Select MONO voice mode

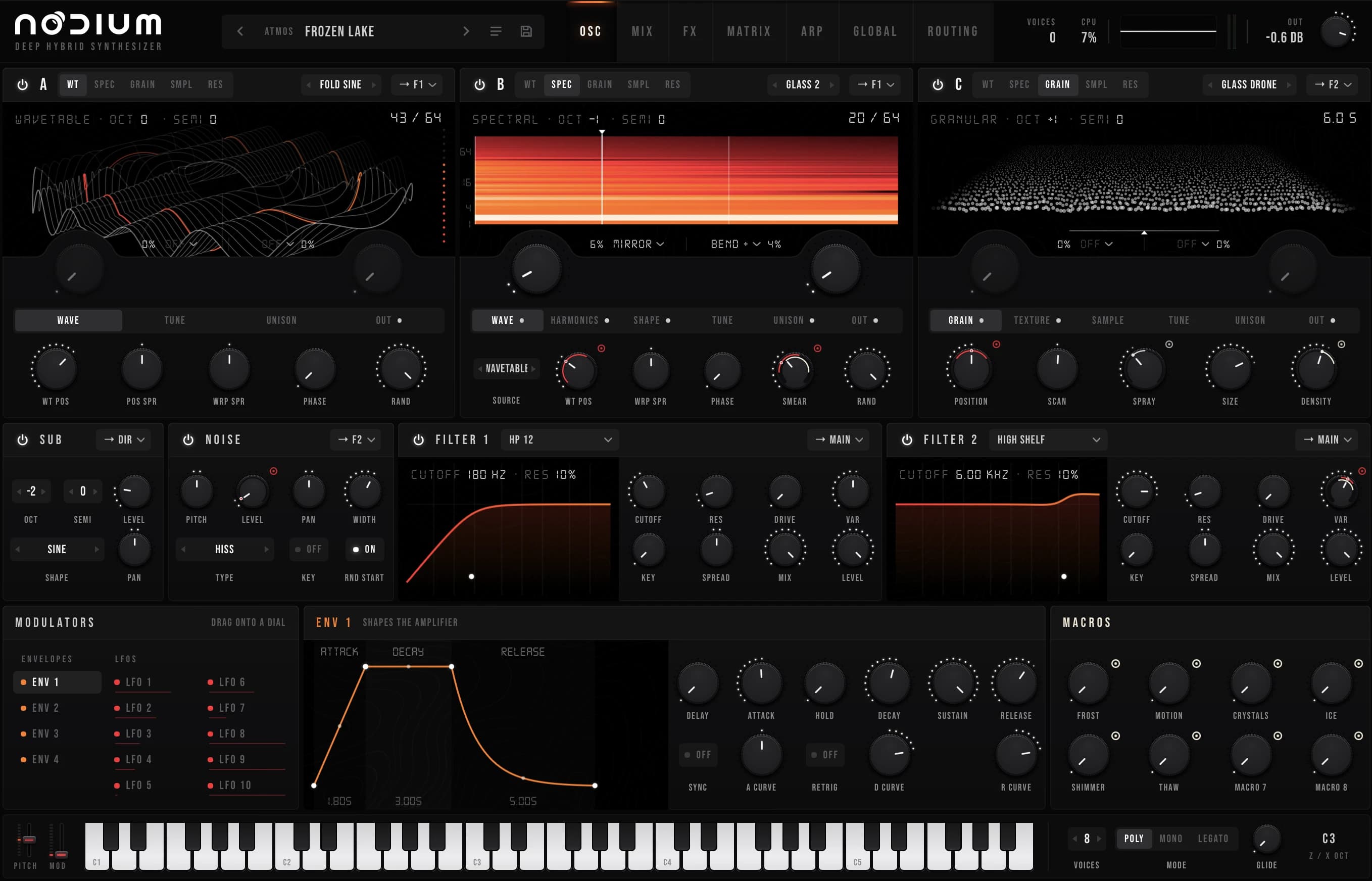coord(1170,839)
